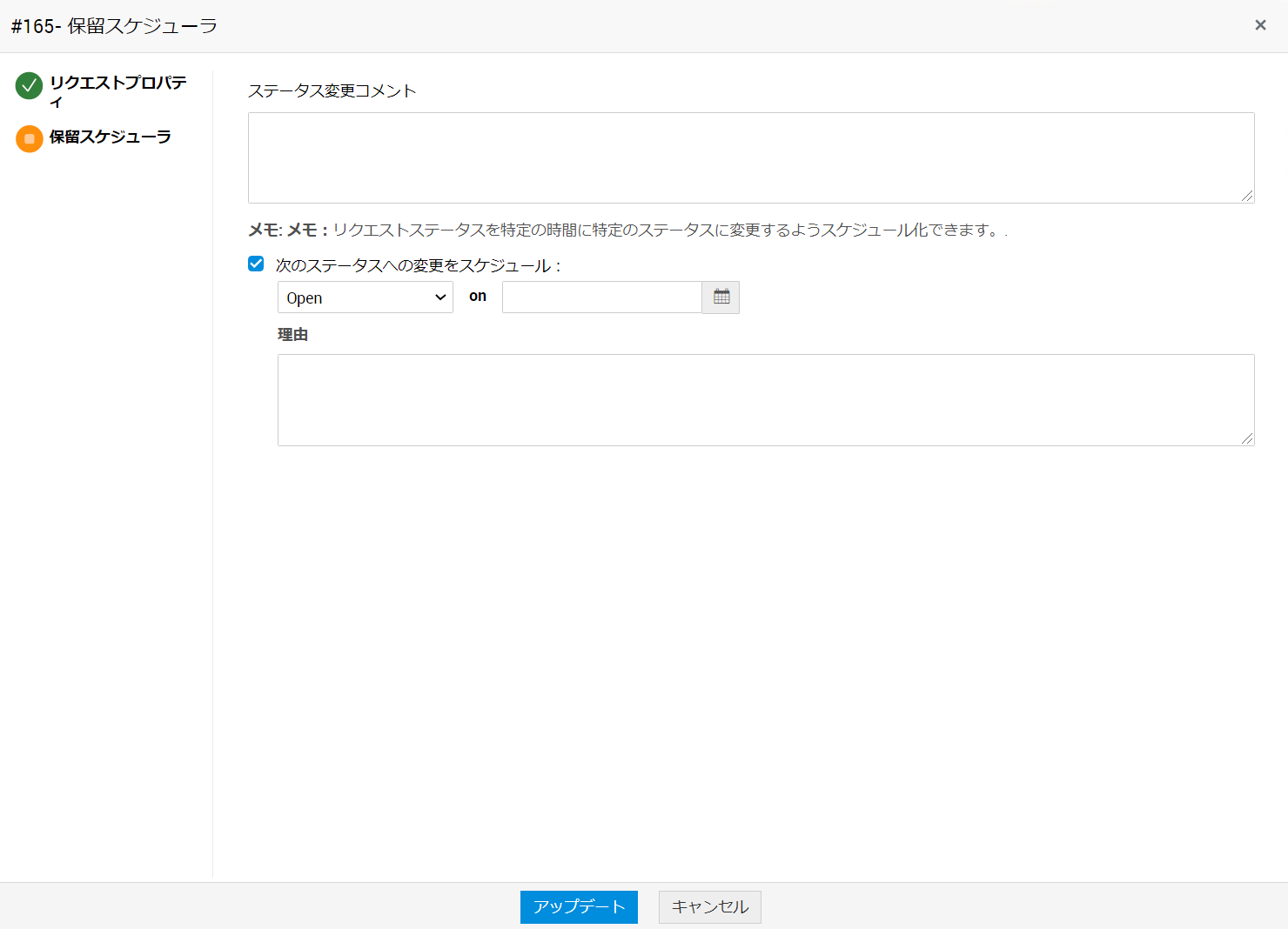Viewport: 1288px width, 929px height.
Task: Uncheck the schedule status change checkbox
Action: point(256,264)
